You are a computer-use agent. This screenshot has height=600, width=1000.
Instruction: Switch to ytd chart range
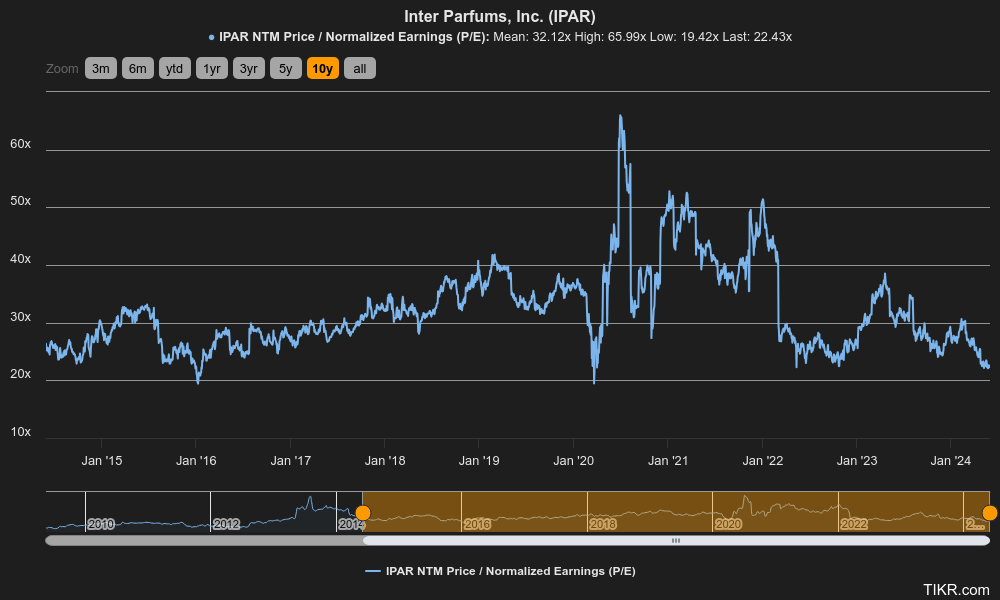(174, 68)
